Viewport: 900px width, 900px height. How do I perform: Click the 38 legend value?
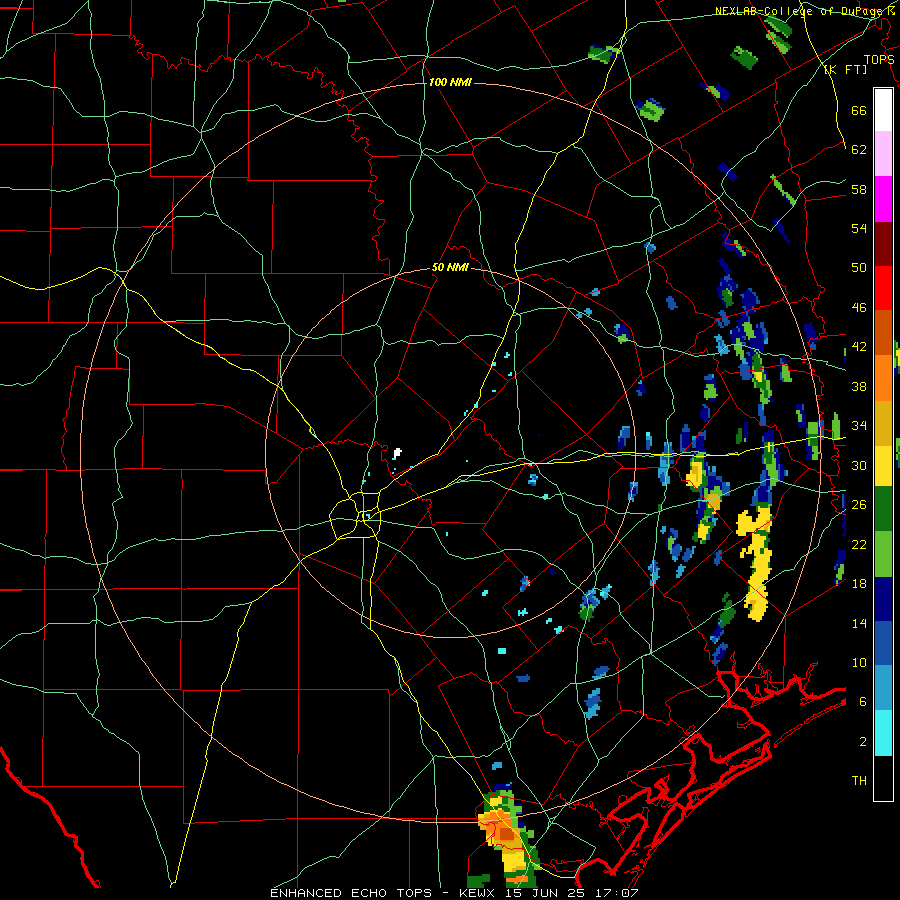coord(859,386)
